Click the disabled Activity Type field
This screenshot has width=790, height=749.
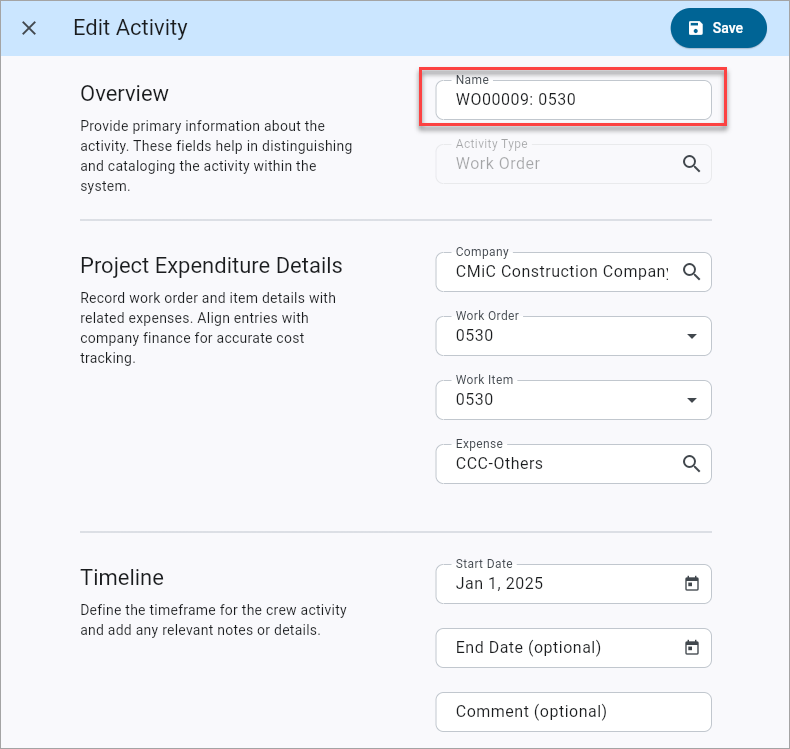pyautogui.click(x=573, y=164)
